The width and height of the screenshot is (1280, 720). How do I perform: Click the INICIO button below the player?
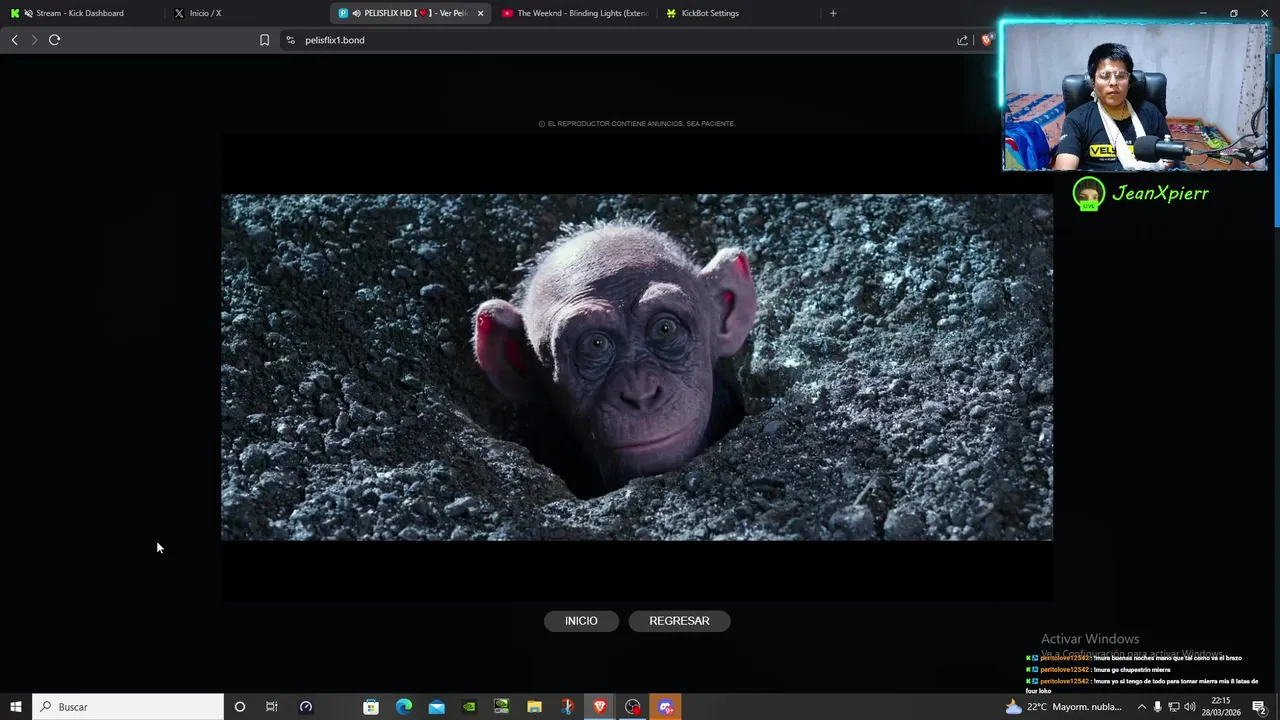[x=581, y=621]
